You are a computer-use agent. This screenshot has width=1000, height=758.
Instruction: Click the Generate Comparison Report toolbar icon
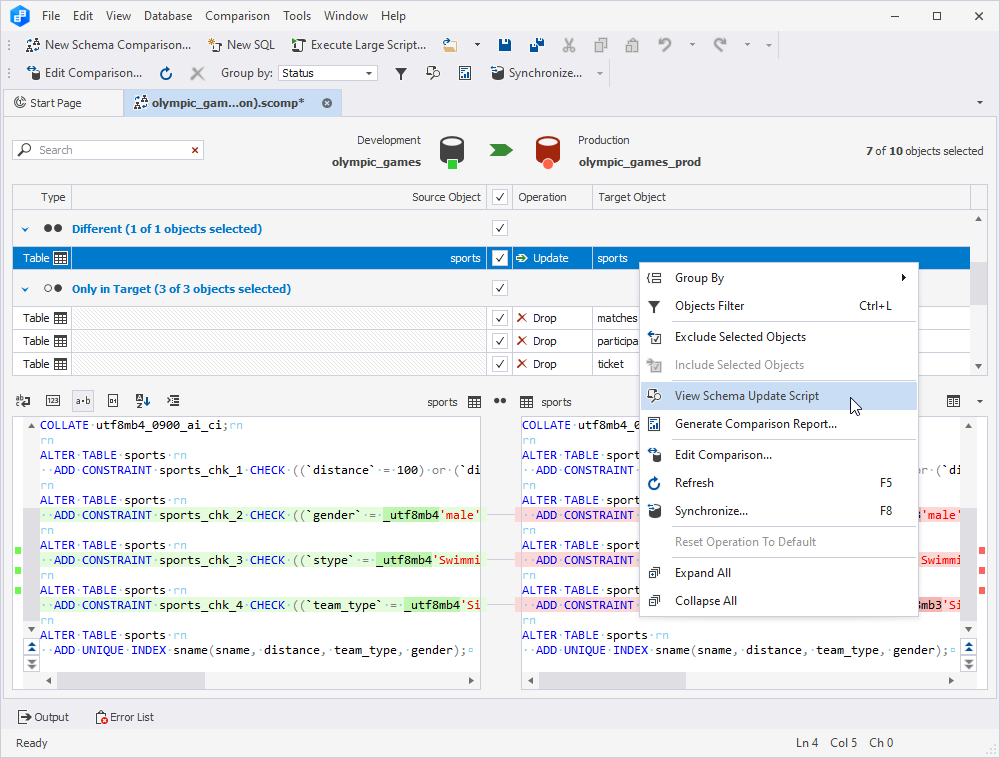click(465, 73)
